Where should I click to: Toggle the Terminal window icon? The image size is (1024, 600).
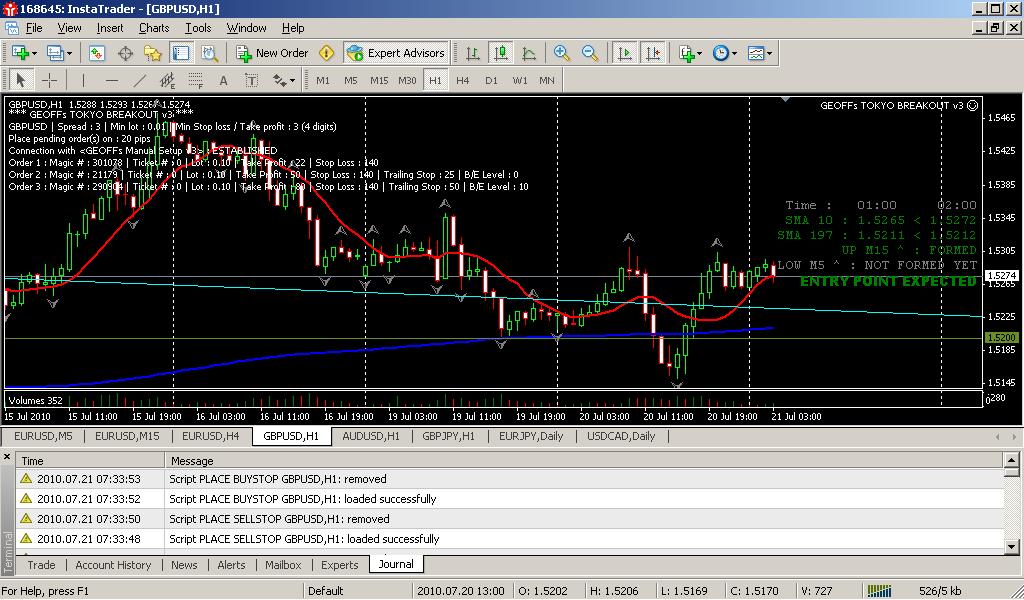click(181, 53)
